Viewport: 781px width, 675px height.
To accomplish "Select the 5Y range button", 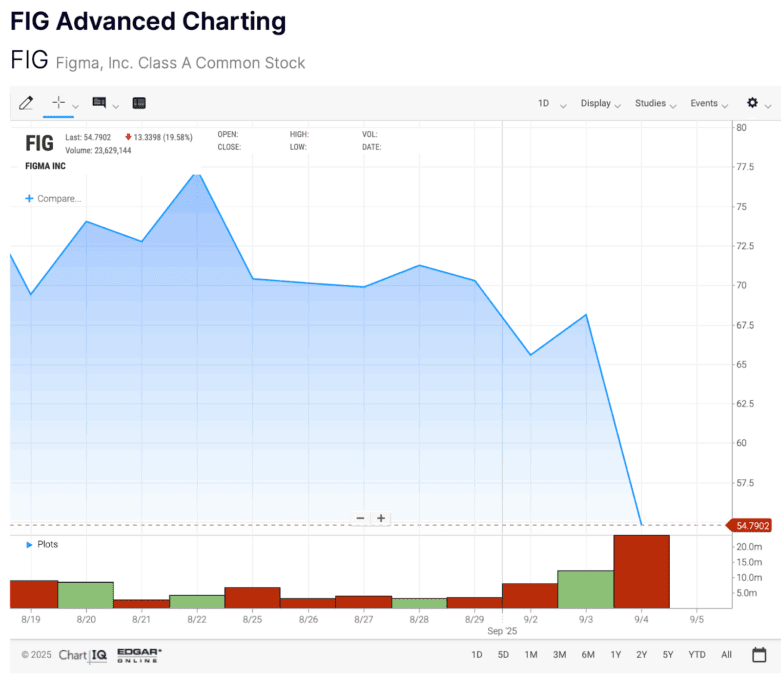I will click(668, 655).
